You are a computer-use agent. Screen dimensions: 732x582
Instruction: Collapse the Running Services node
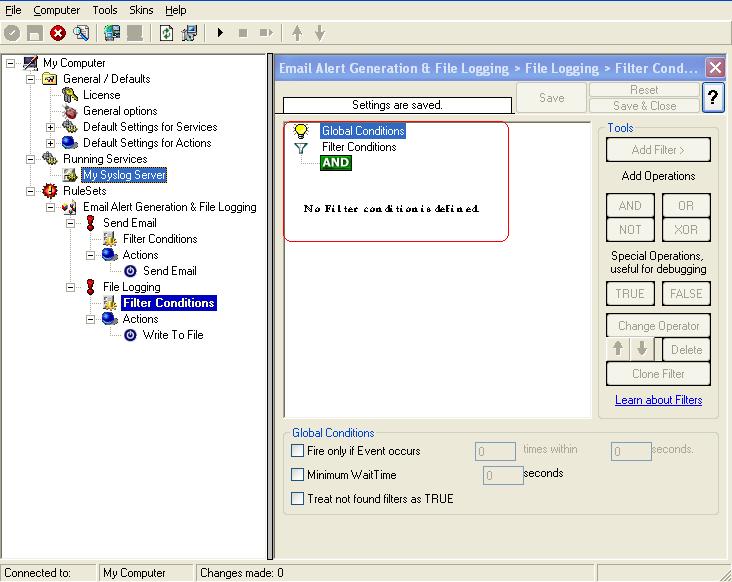[x=30, y=159]
